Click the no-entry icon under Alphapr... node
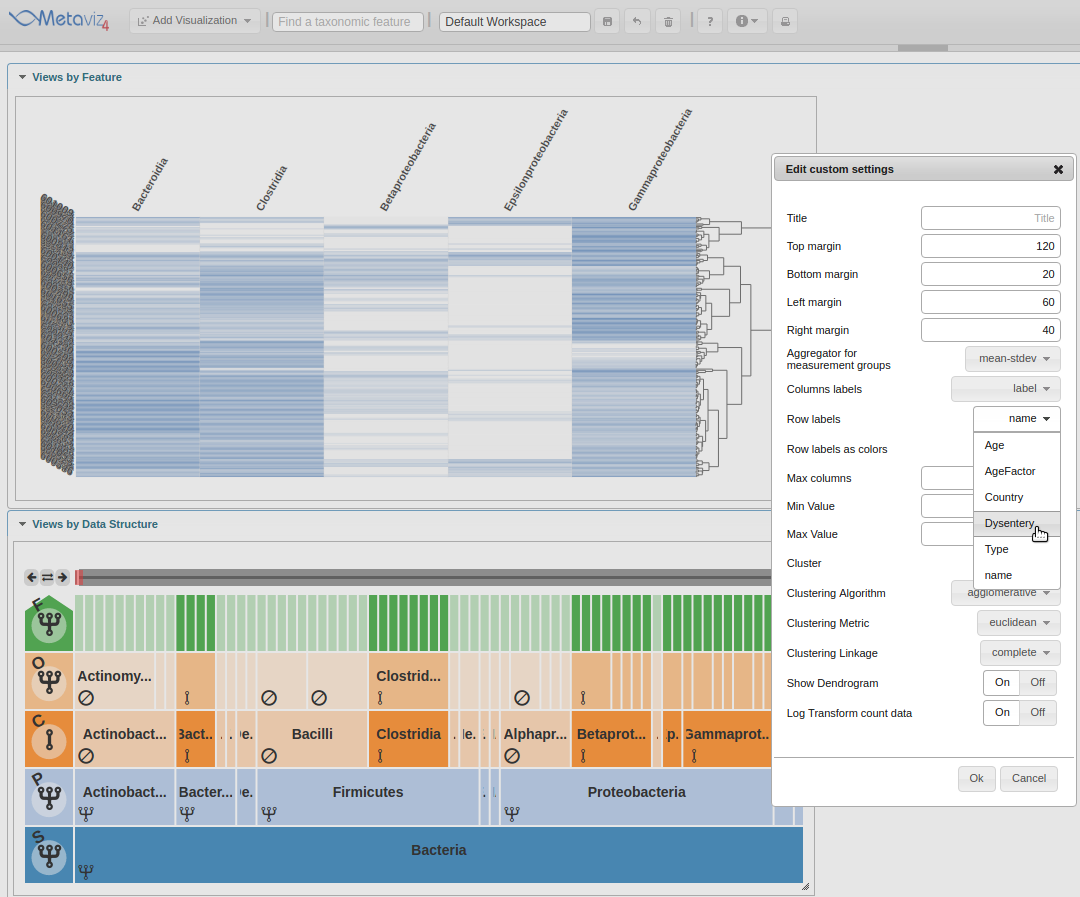1080x897 pixels. (512, 756)
